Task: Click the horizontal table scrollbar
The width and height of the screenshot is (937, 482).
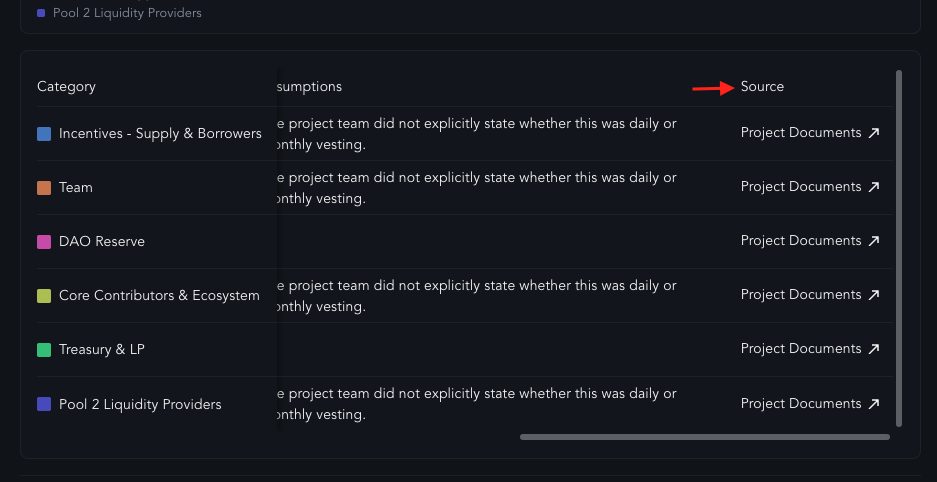Action: (705, 437)
